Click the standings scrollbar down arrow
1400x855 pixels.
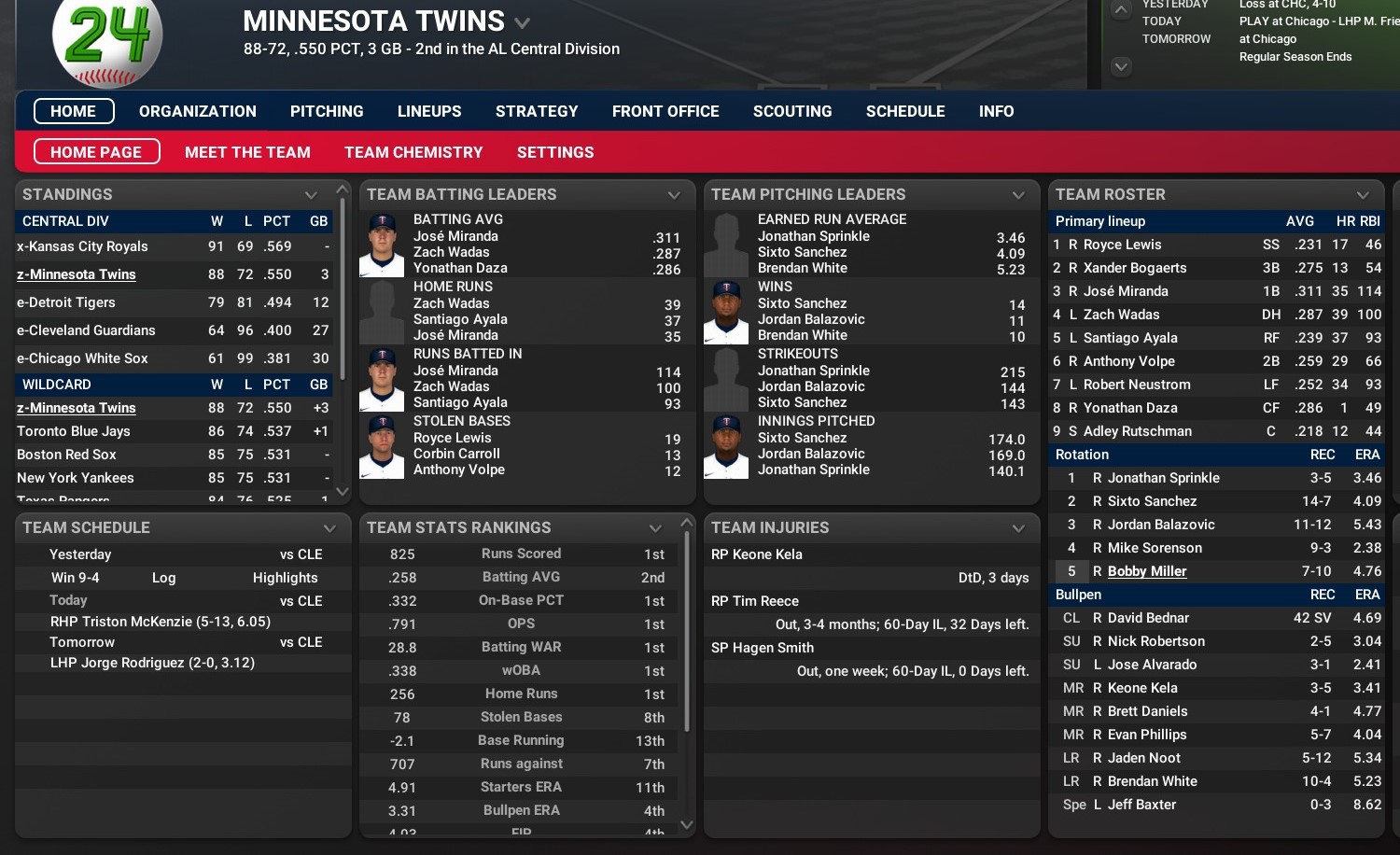pos(343,491)
